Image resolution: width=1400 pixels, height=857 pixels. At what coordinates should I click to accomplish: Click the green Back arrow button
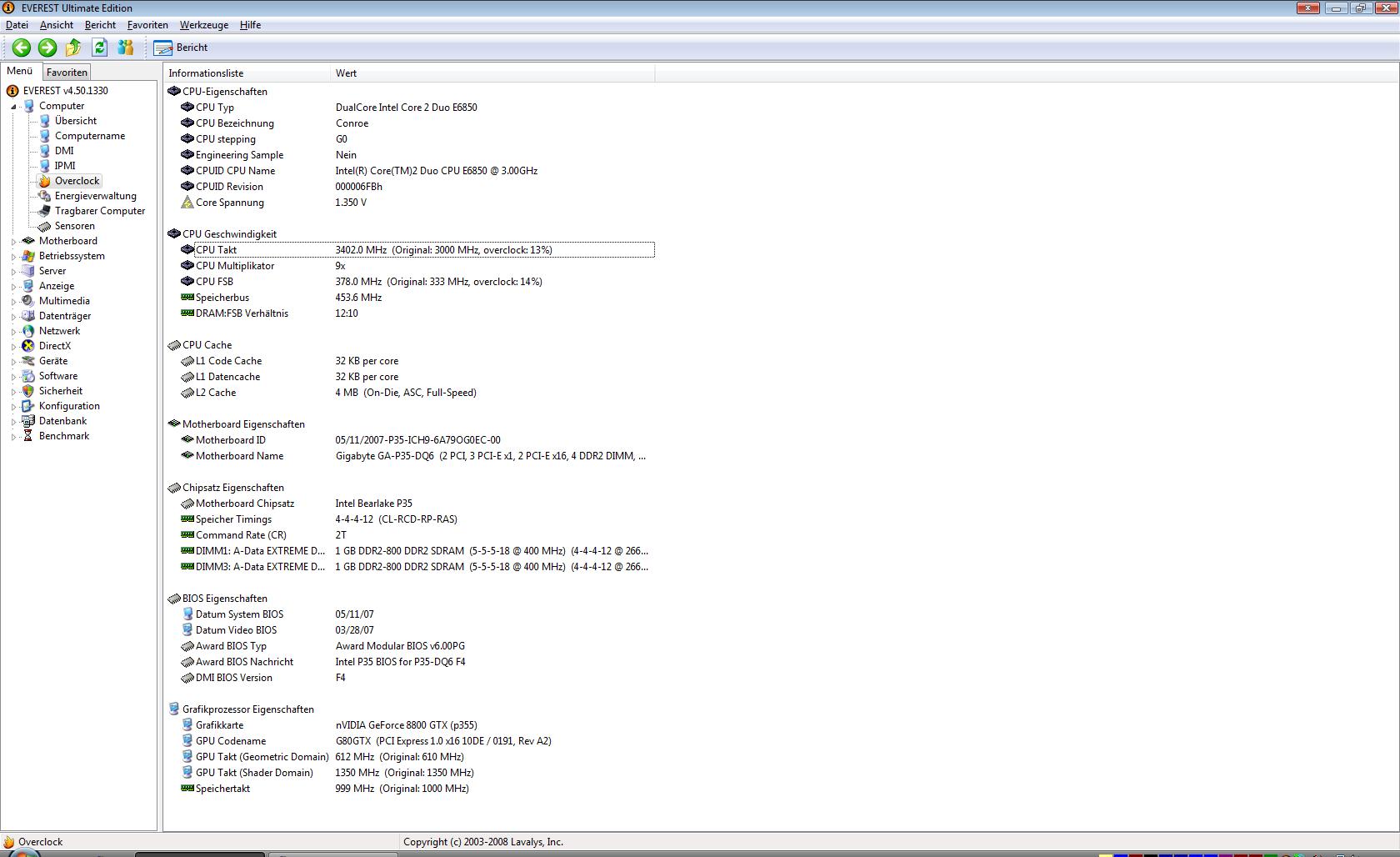(x=22, y=48)
